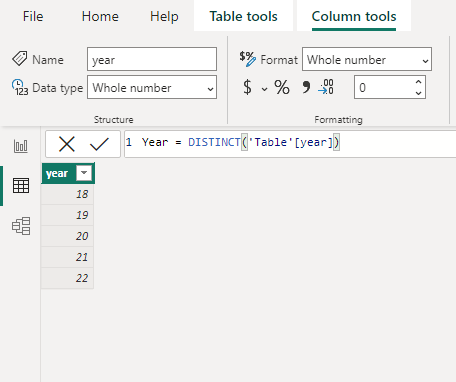Open the Help tab

[x=164, y=16]
